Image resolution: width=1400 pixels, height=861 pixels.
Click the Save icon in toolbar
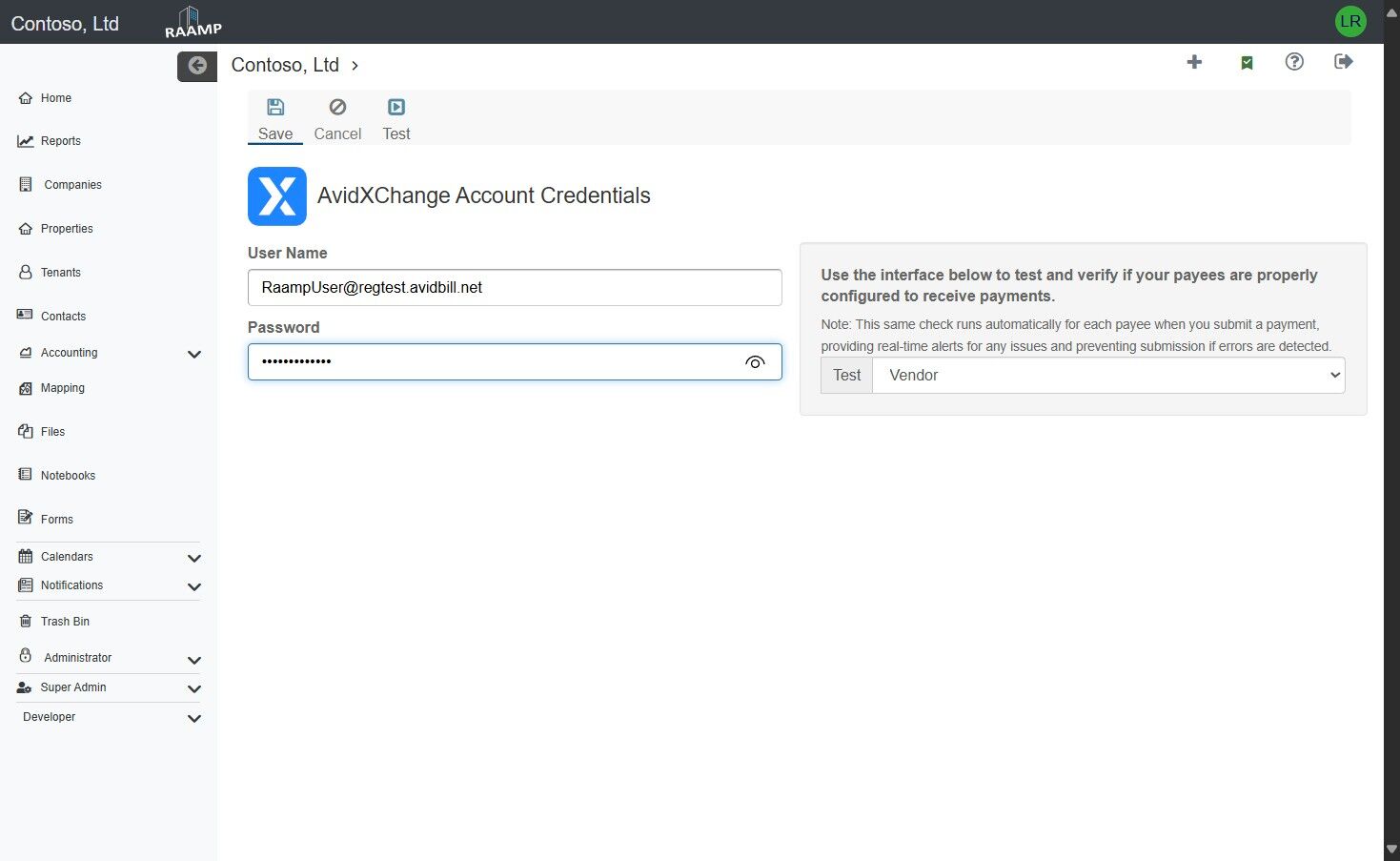(x=275, y=108)
